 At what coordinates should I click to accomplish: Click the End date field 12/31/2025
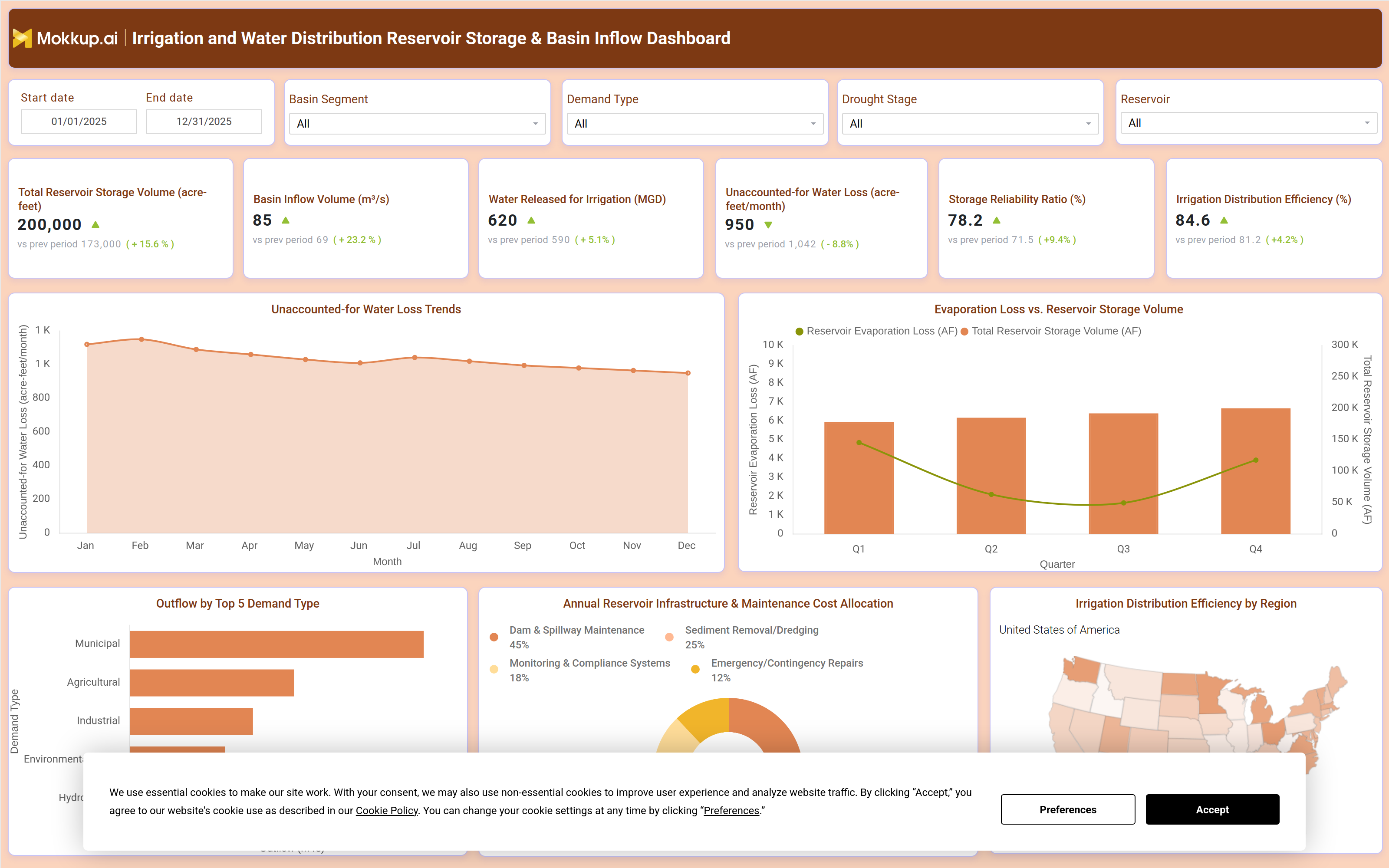point(204,121)
